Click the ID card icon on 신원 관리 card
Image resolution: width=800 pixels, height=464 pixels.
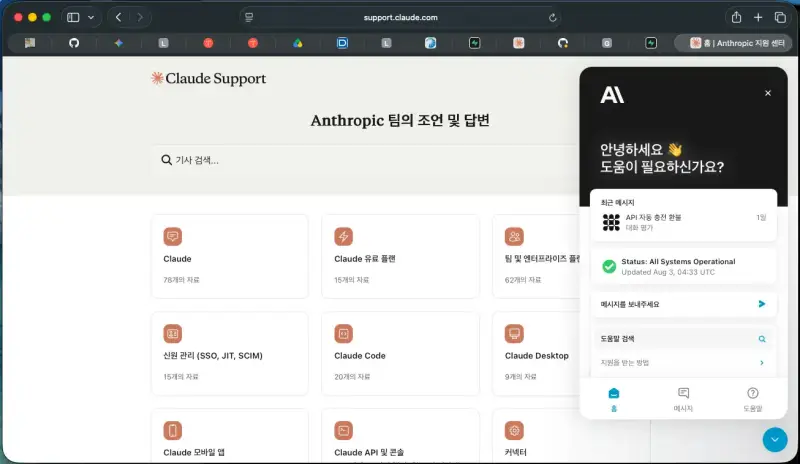coord(172,334)
